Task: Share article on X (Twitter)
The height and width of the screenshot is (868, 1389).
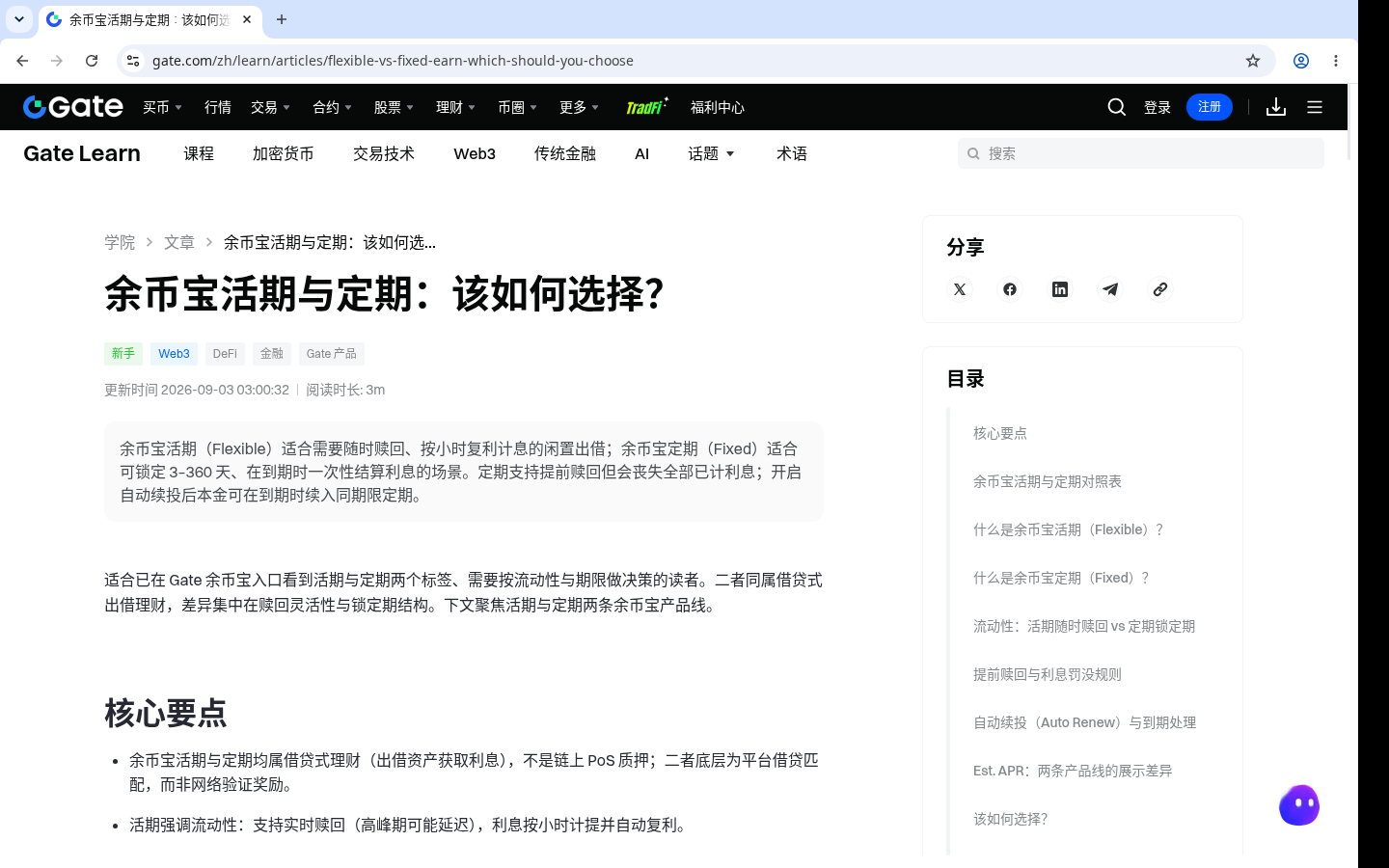Action: coord(960,289)
